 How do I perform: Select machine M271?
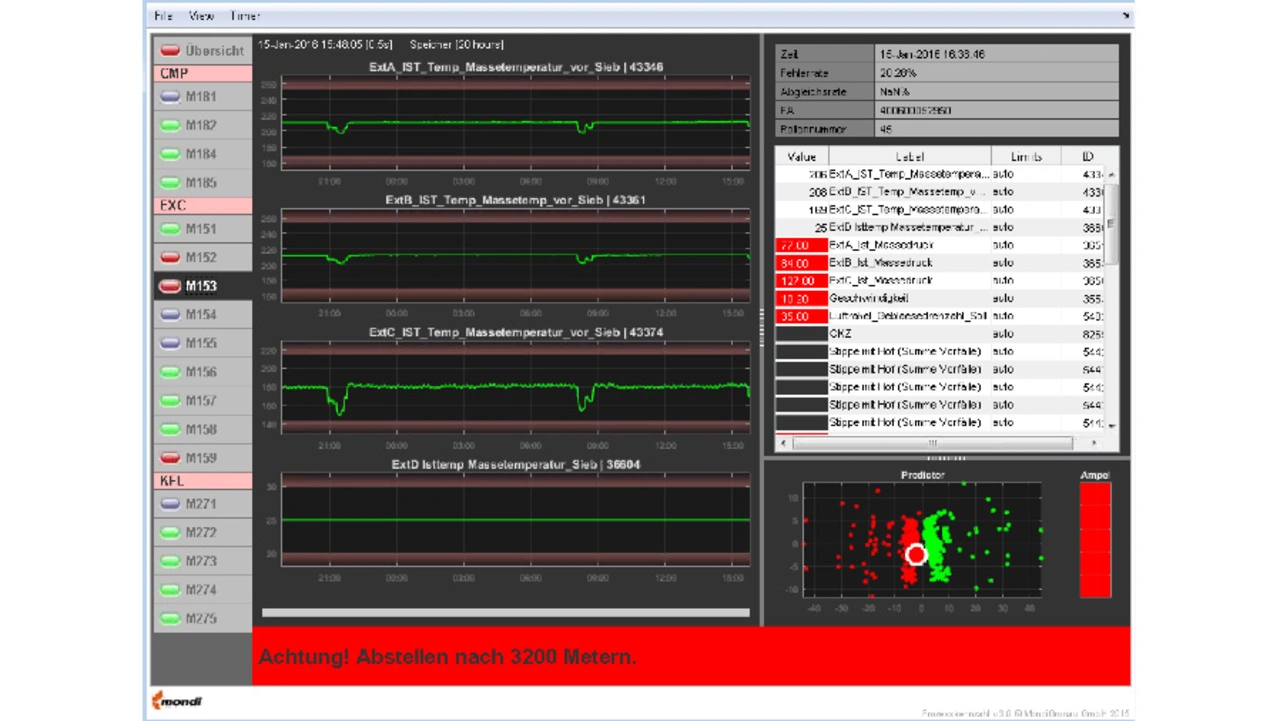(x=202, y=504)
